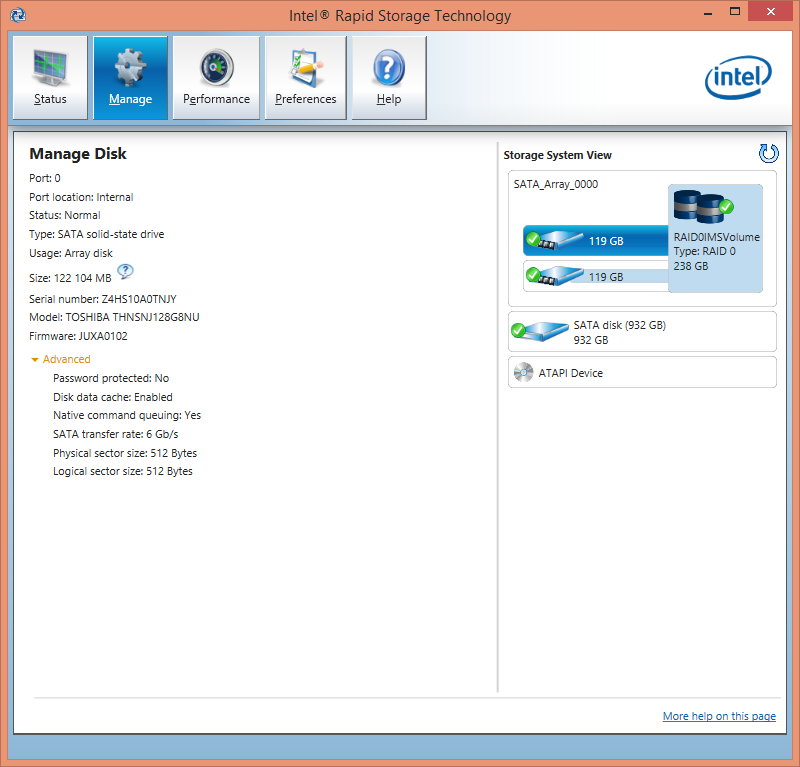Image resolution: width=800 pixels, height=767 pixels.
Task: Click the Port: 0 text
Action: pos(45,178)
